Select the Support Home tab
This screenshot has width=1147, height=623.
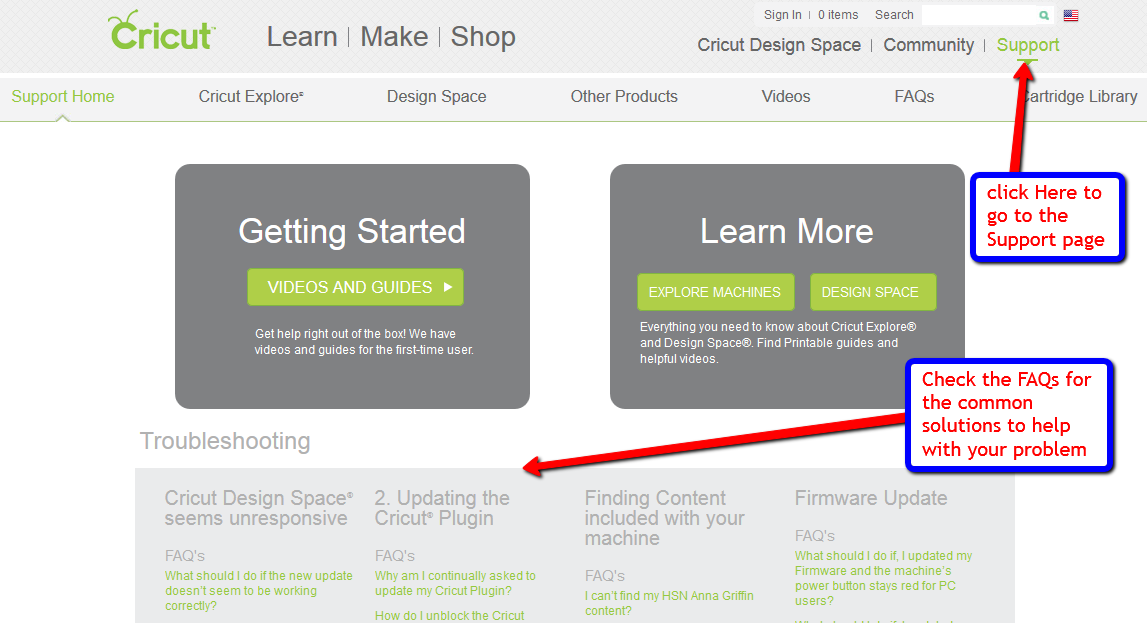[x=63, y=97]
